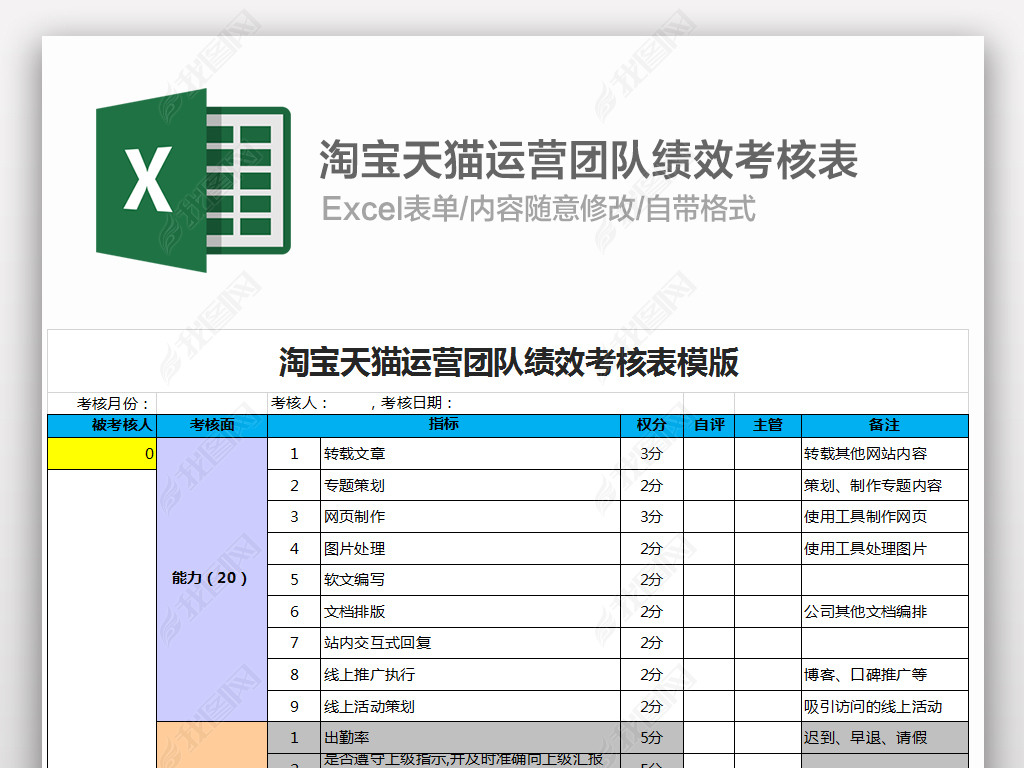Click the 主管 column header
This screenshot has height=768, width=1024.
(767, 425)
